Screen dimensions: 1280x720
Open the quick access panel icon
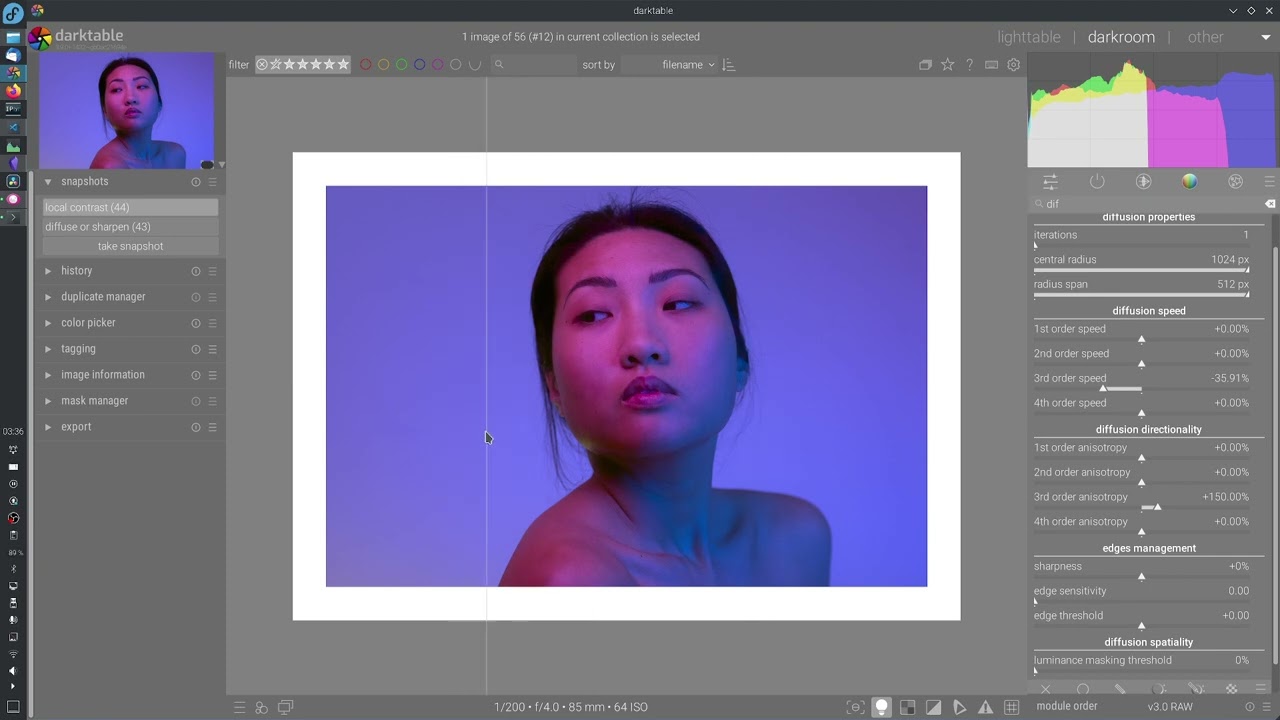pos(1050,182)
